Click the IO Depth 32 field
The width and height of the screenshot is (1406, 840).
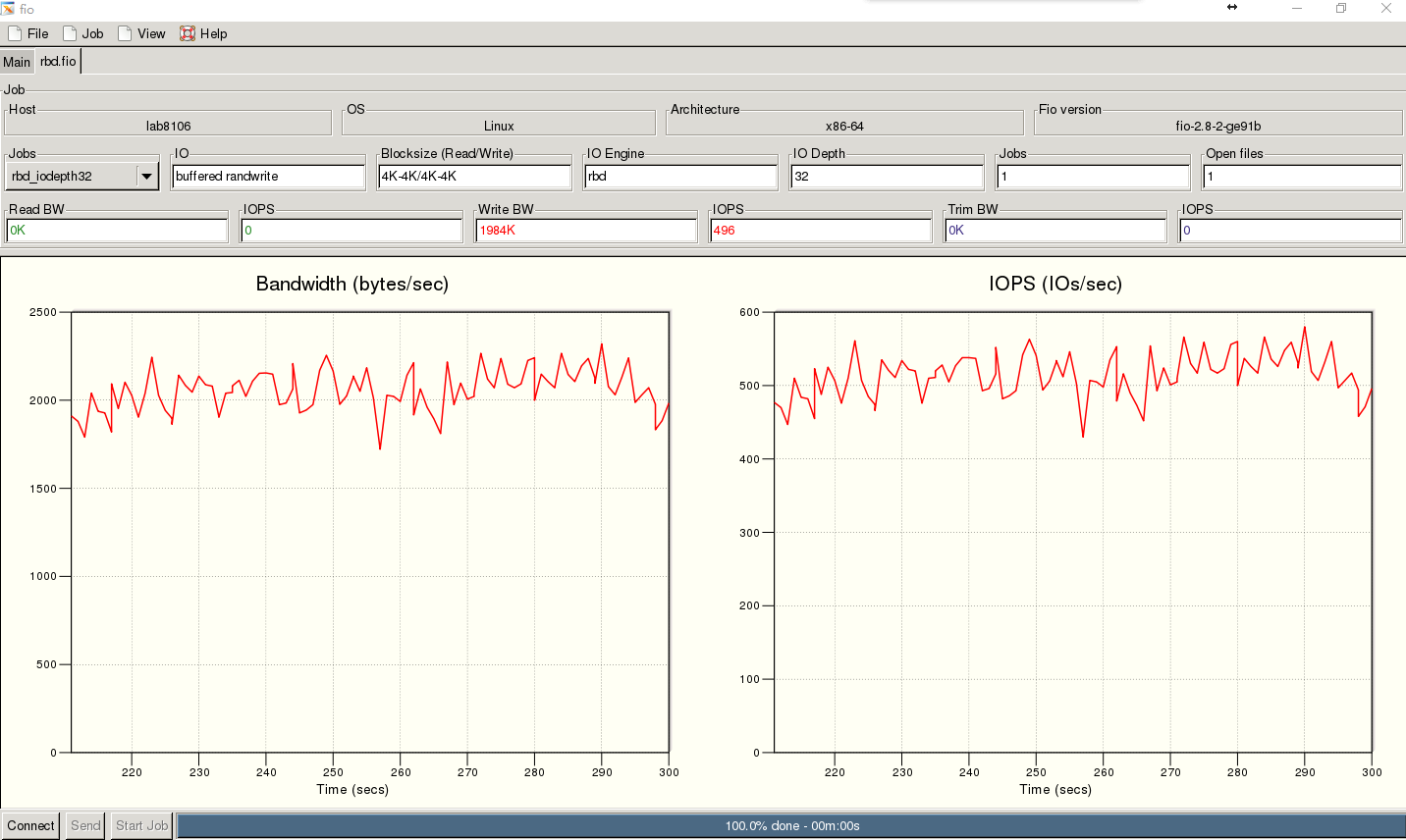coord(887,177)
